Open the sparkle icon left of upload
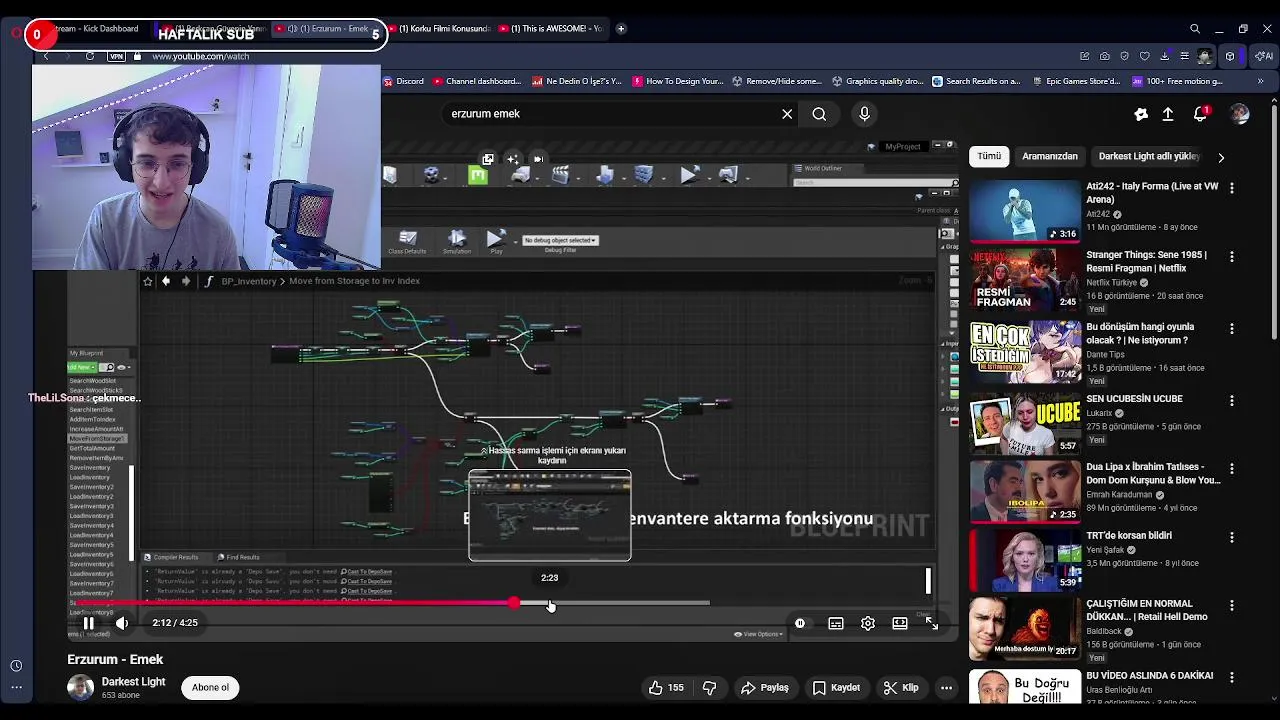1280x720 pixels. click(x=1141, y=114)
